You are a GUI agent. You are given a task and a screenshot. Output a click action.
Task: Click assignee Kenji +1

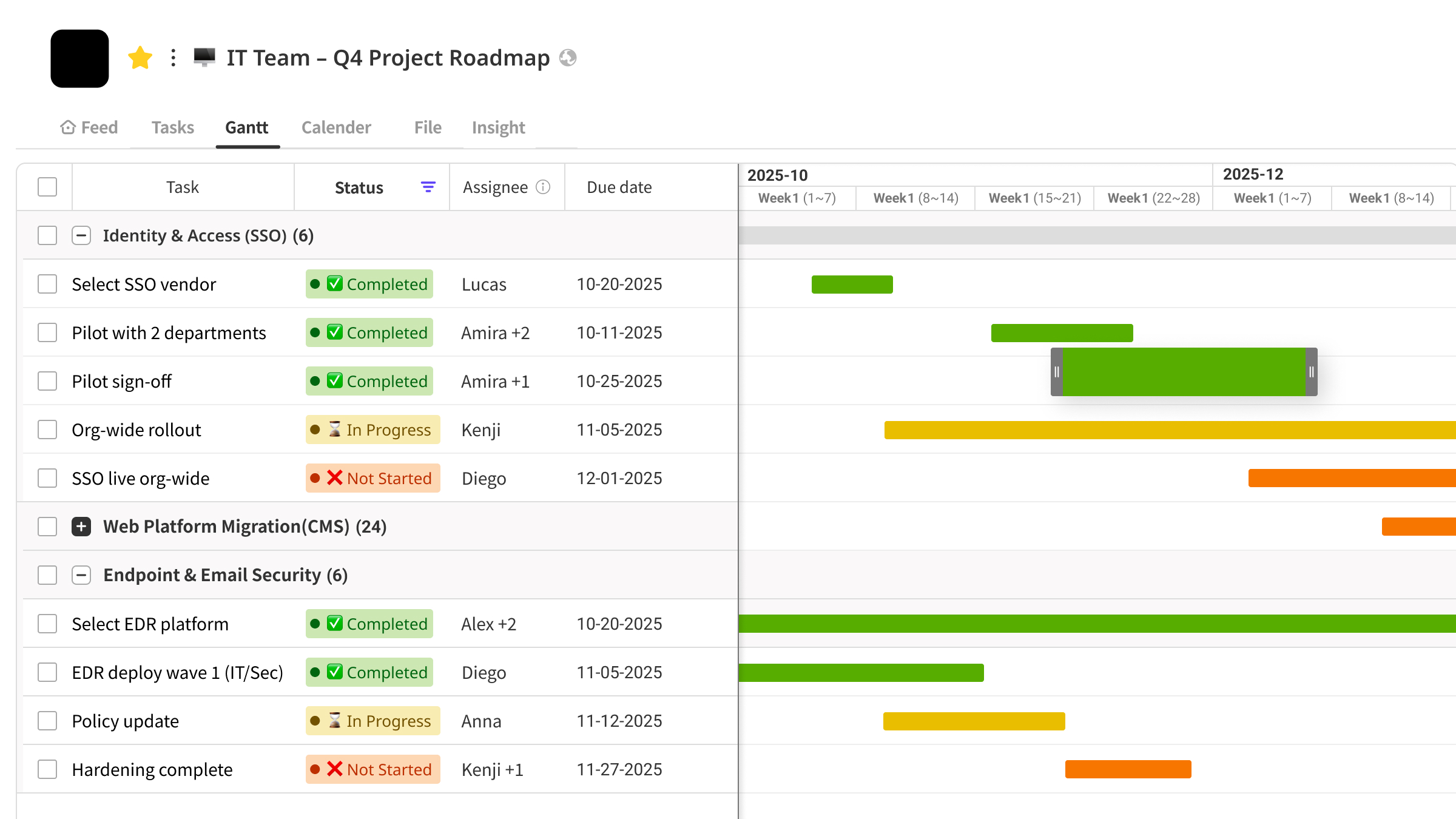point(493,769)
